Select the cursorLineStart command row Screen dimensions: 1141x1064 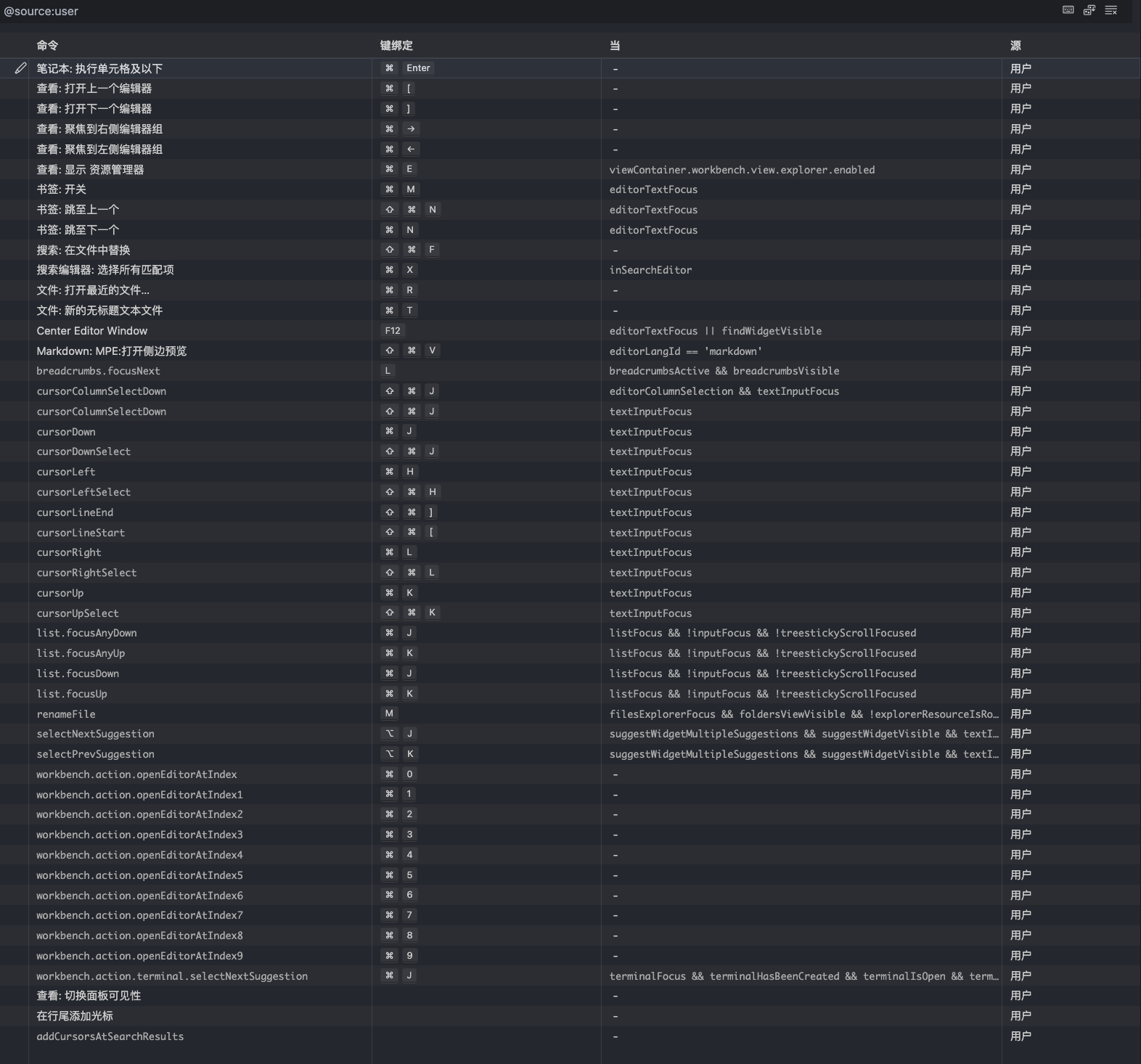tap(570, 533)
